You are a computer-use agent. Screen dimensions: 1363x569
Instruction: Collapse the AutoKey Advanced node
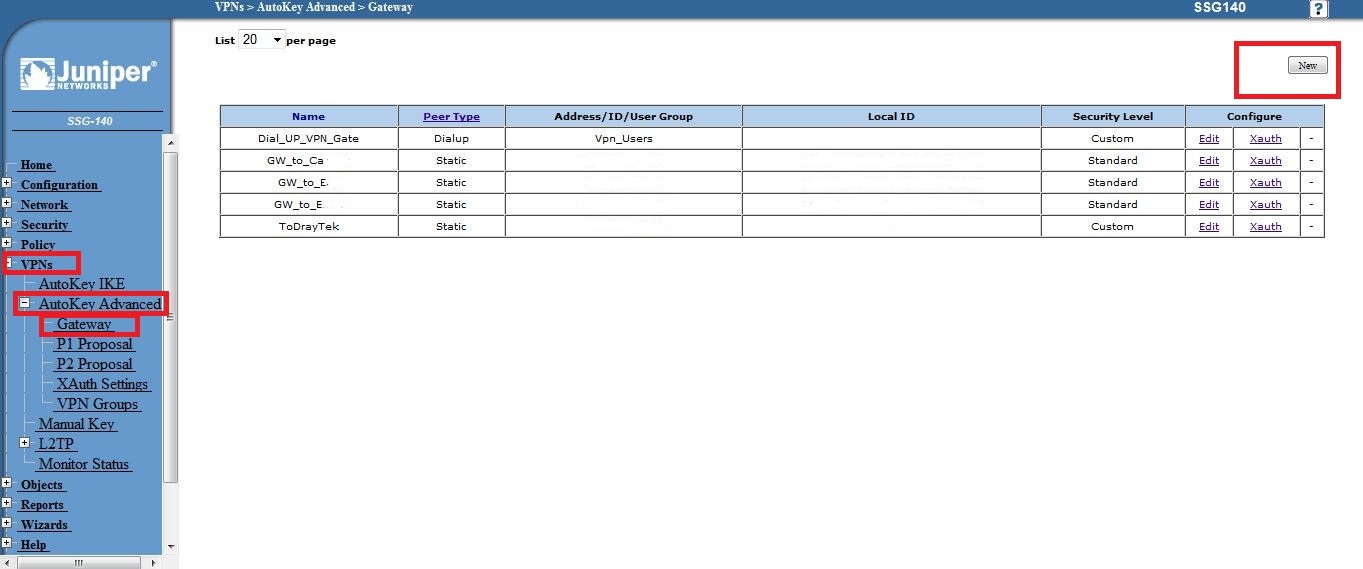25,303
